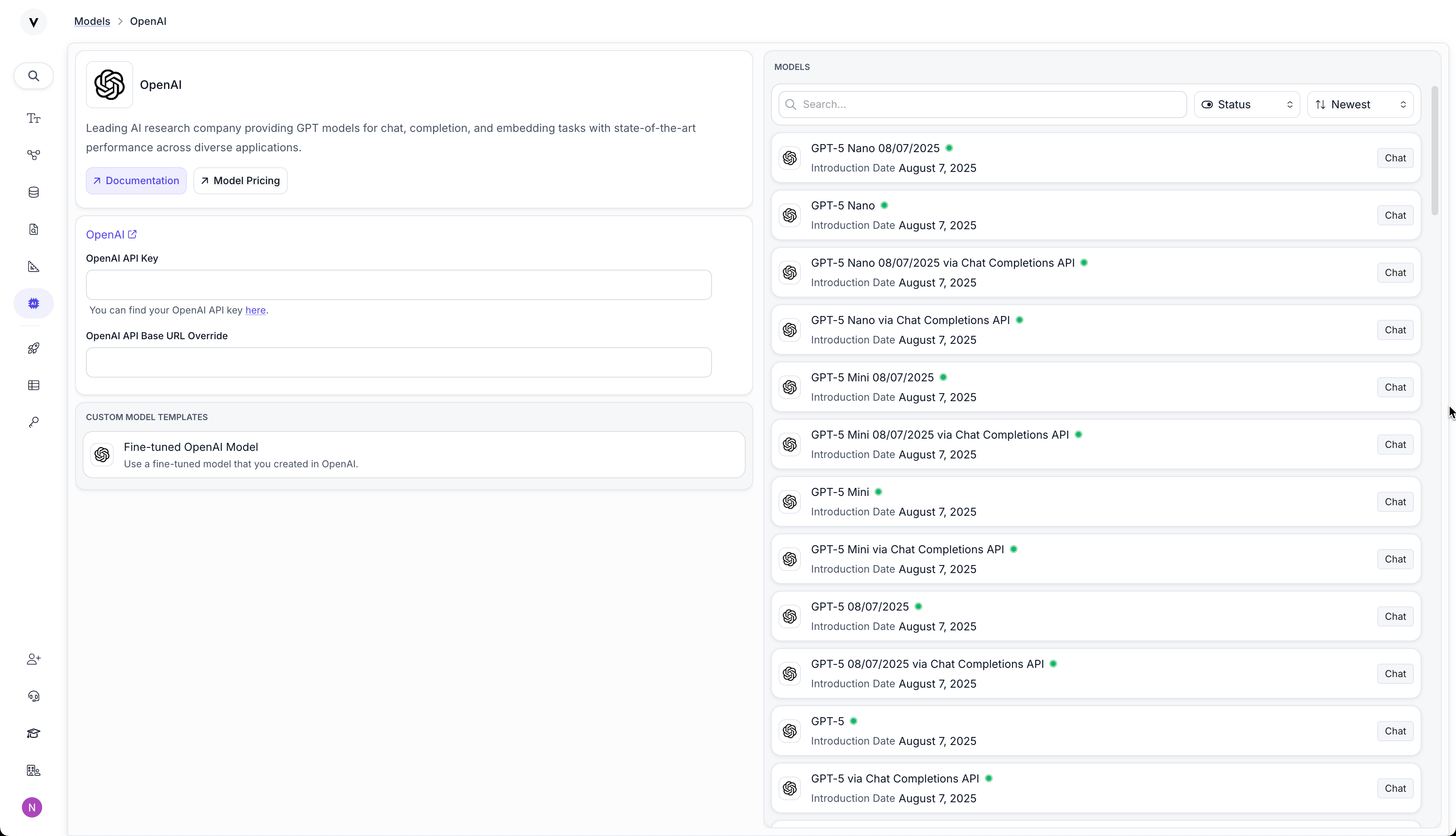Open model 'GPT-5 08/07/2025 via Chat Completions API'
This screenshot has height=836, width=1456.
pyautogui.click(x=1096, y=673)
